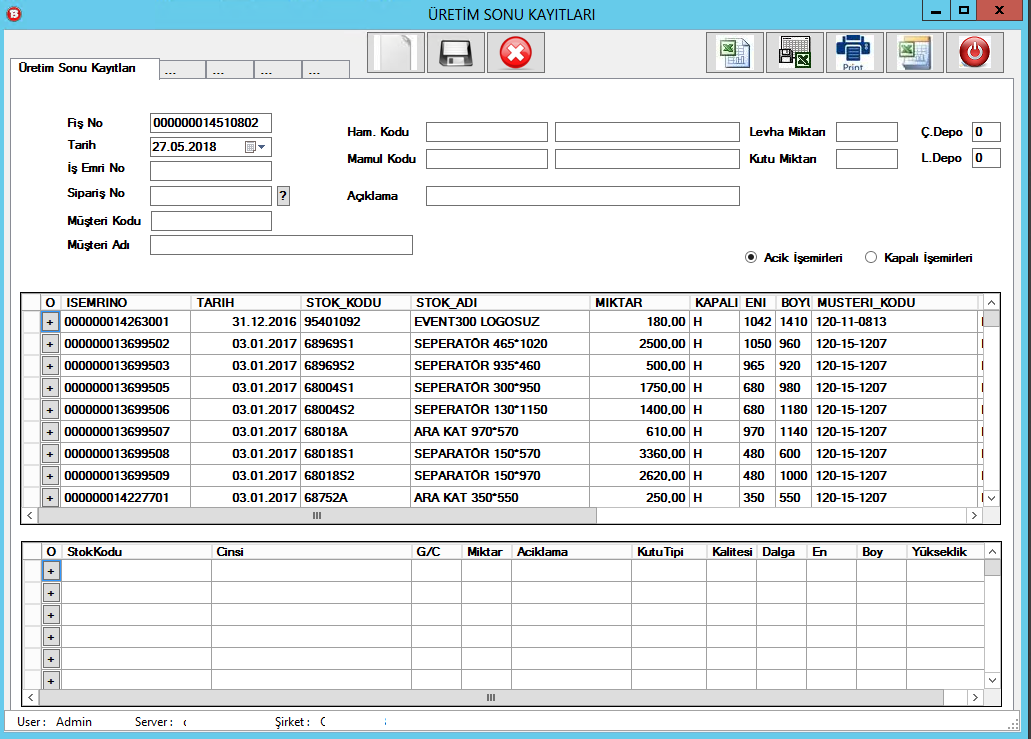Expand row 000000014263001 with its plus button
Screen dimensions: 1031x739
tap(50, 322)
